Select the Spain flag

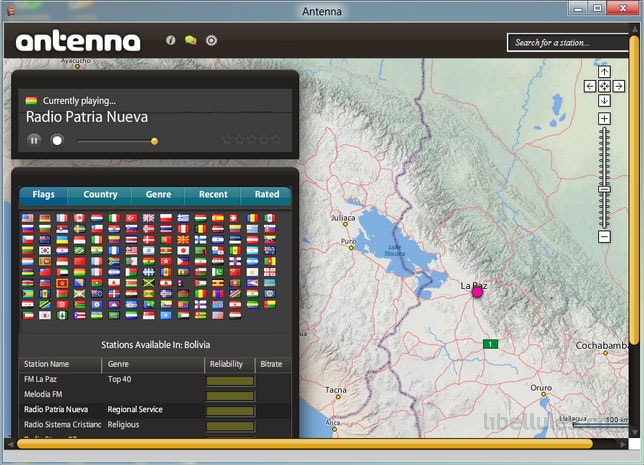[218, 218]
